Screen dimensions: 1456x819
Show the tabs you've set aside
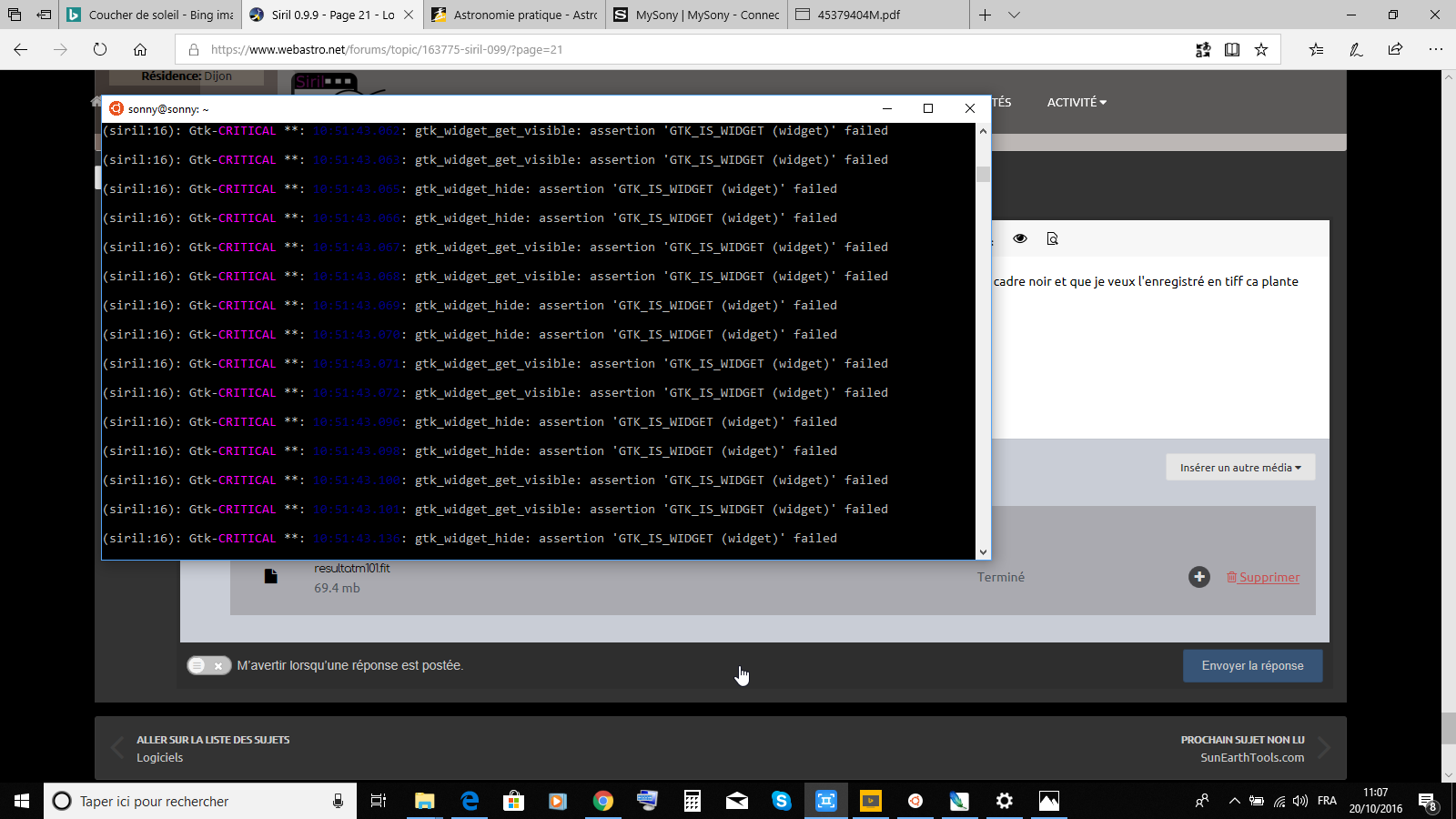pyautogui.click(x=15, y=15)
